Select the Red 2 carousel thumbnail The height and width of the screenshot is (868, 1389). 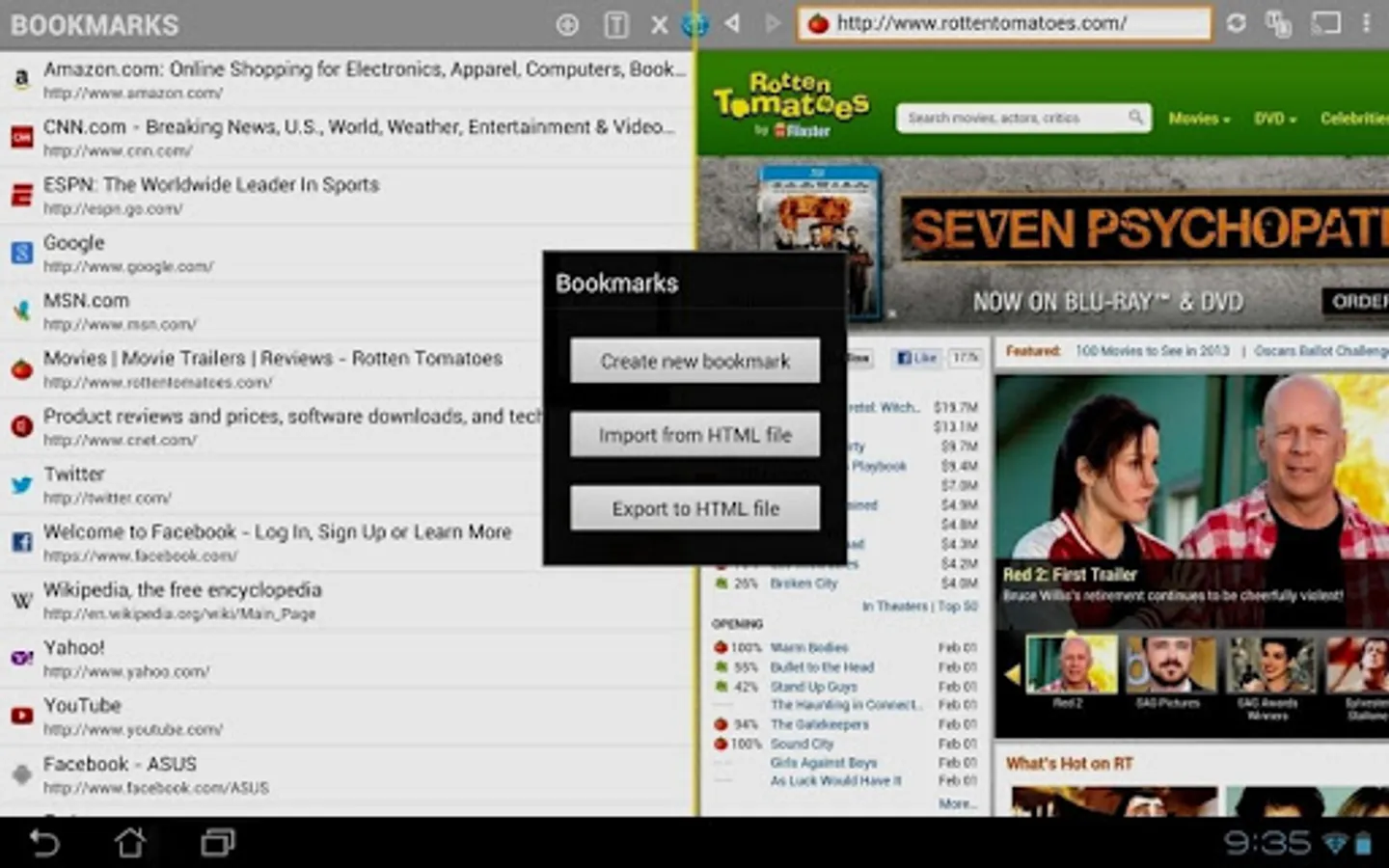coord(1071,665)
